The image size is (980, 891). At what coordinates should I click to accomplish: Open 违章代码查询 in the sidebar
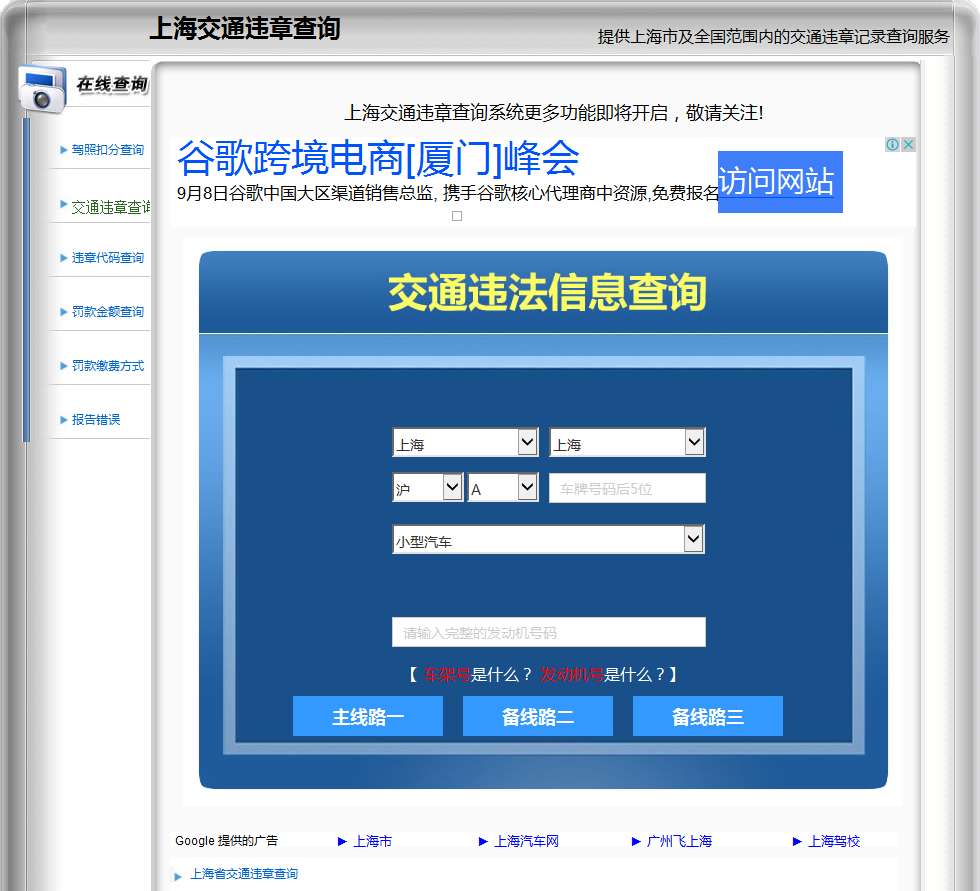108,258
